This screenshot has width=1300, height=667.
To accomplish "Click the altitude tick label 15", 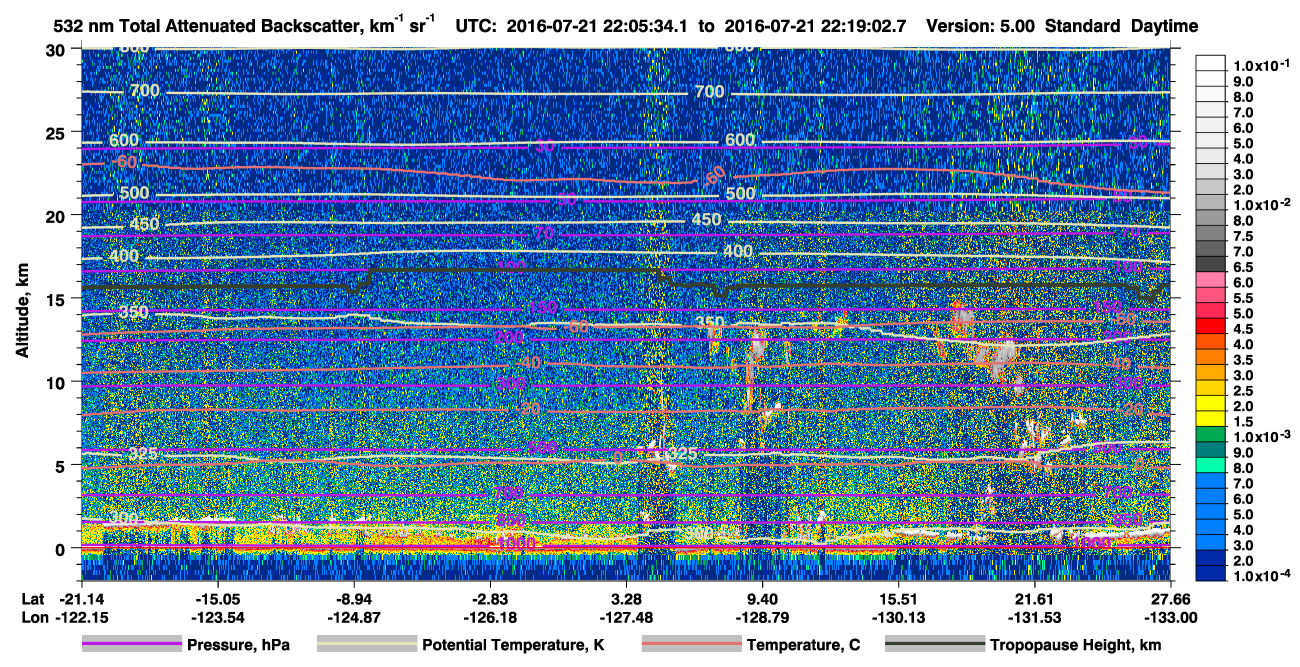I will (58, 299).
